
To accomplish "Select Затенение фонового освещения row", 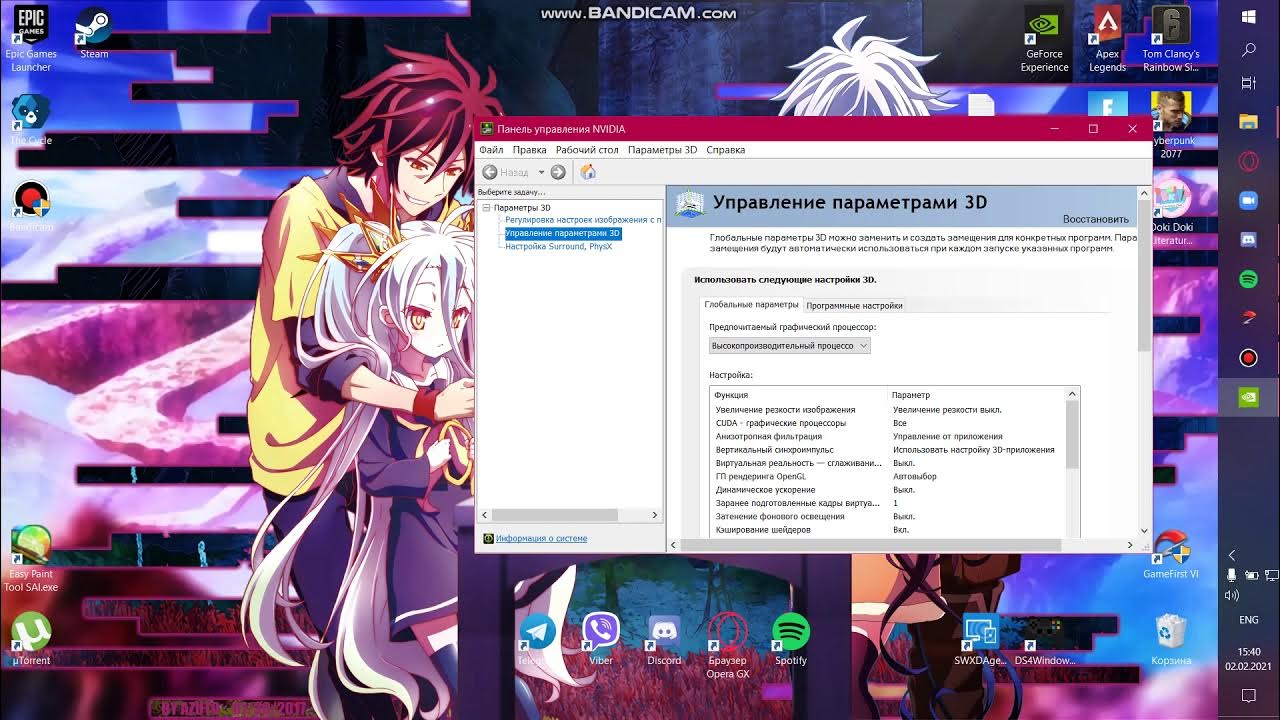I will (x=887, y=517).
